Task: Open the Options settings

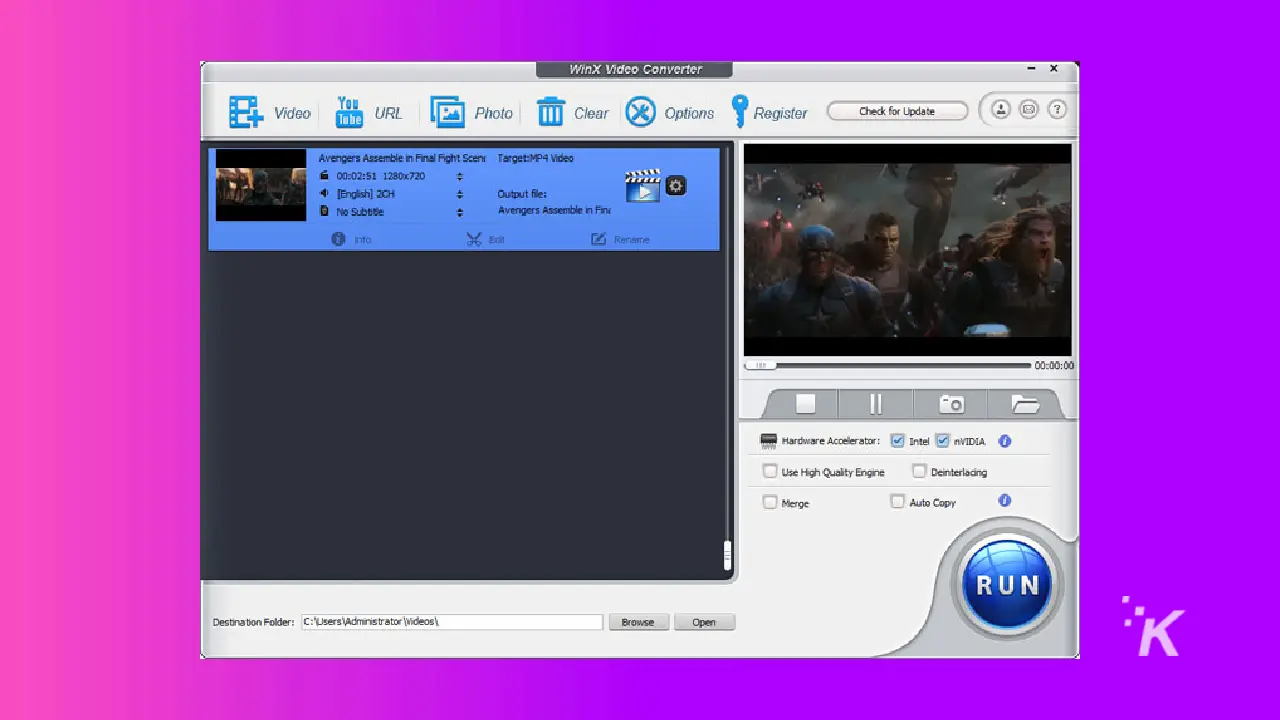Action: coord(670,112)
